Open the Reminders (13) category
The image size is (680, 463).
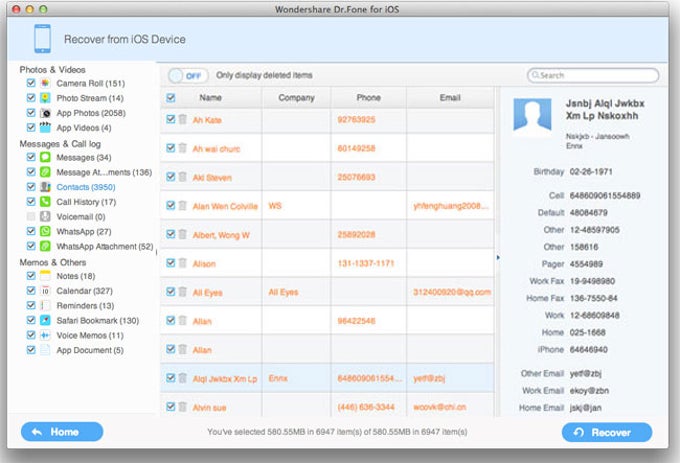pyautogui.click(x=85, y=306)
